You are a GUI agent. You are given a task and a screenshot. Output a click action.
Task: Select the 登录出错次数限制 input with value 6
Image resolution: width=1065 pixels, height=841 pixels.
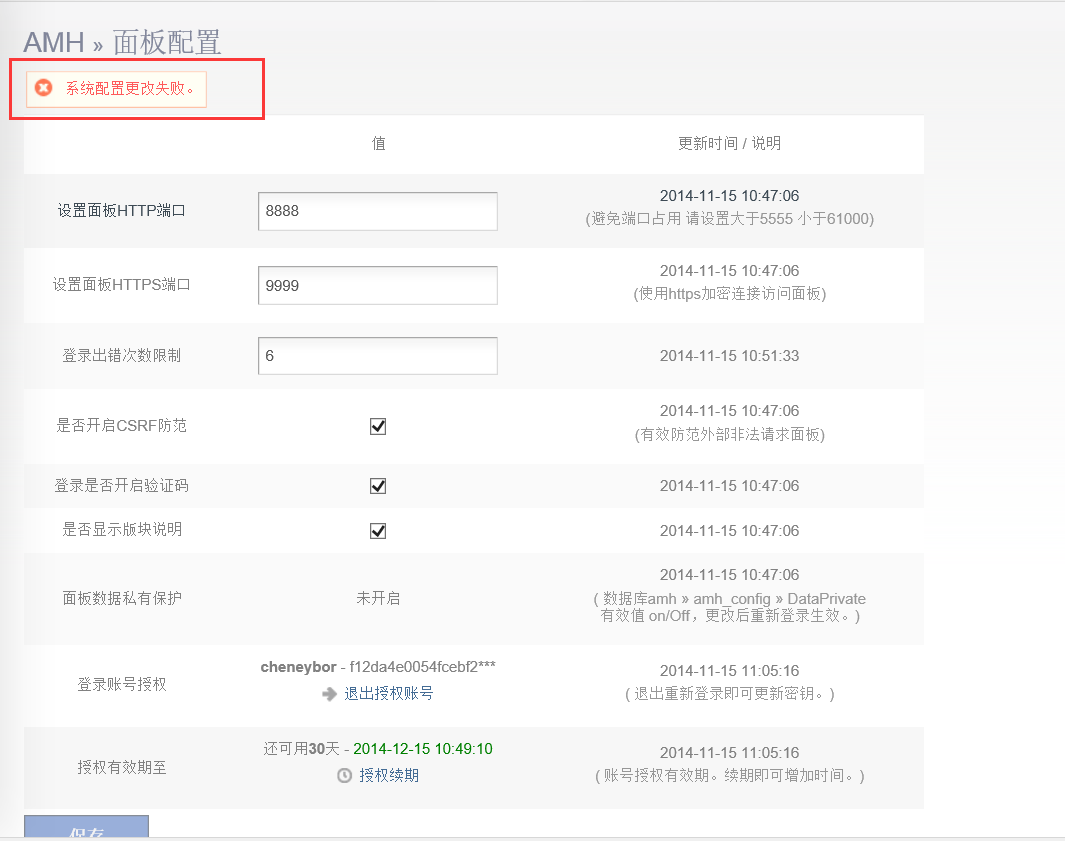[377, 356]
